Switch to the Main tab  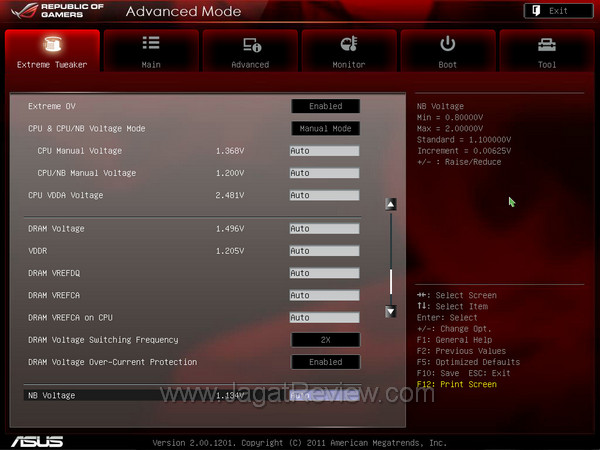[151, 51]
